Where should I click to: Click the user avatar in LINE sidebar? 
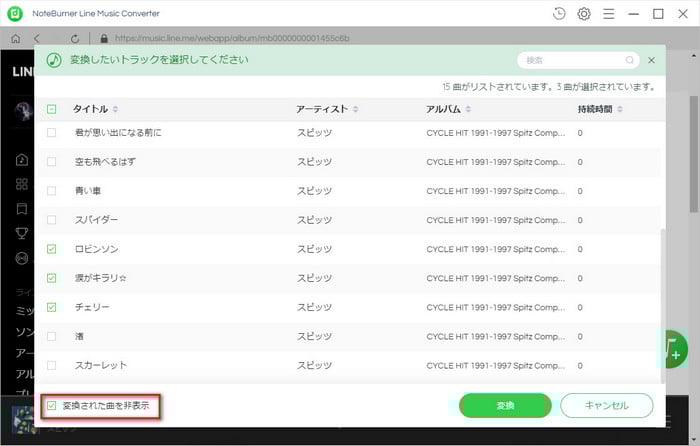pyautogui.click(x=23, y=110)
